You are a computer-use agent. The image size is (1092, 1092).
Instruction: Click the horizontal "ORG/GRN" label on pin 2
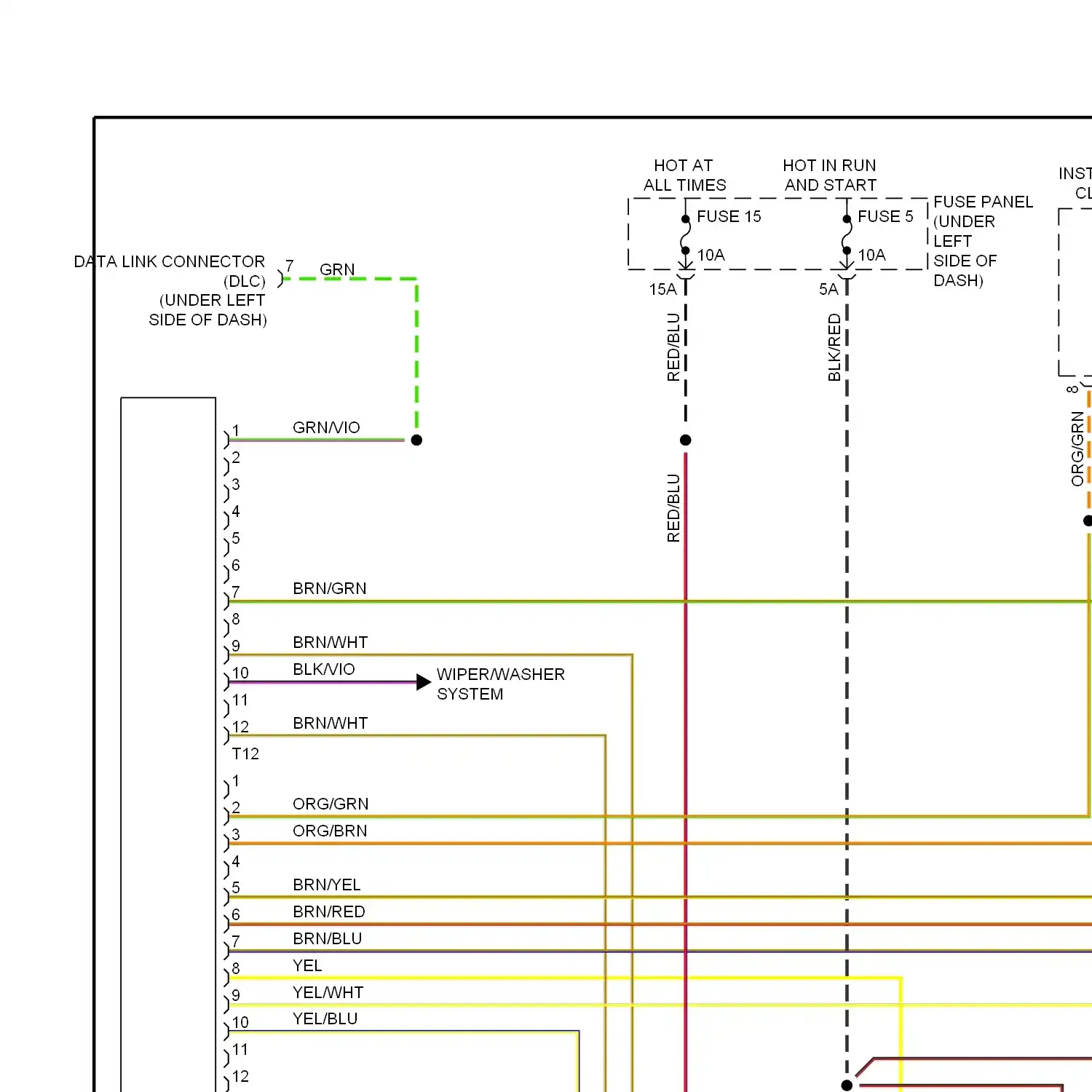point(331,804)
